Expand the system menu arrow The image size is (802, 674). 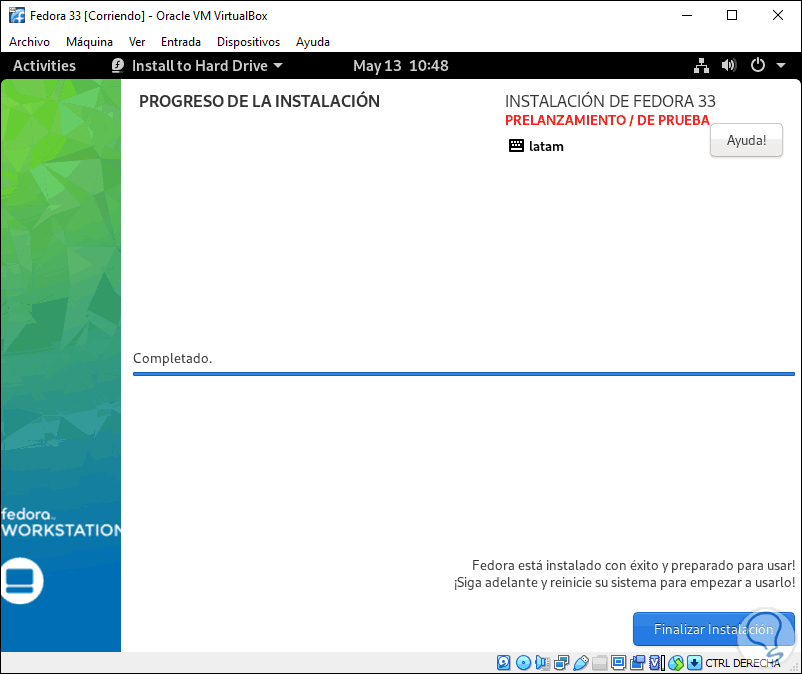coord(781,65)
